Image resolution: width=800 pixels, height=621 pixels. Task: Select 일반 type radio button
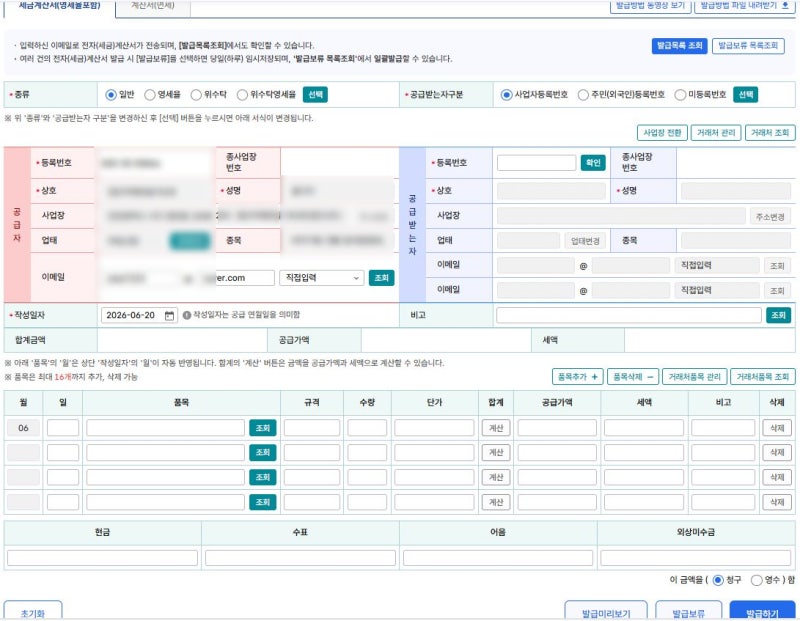(x=111, y=95)
